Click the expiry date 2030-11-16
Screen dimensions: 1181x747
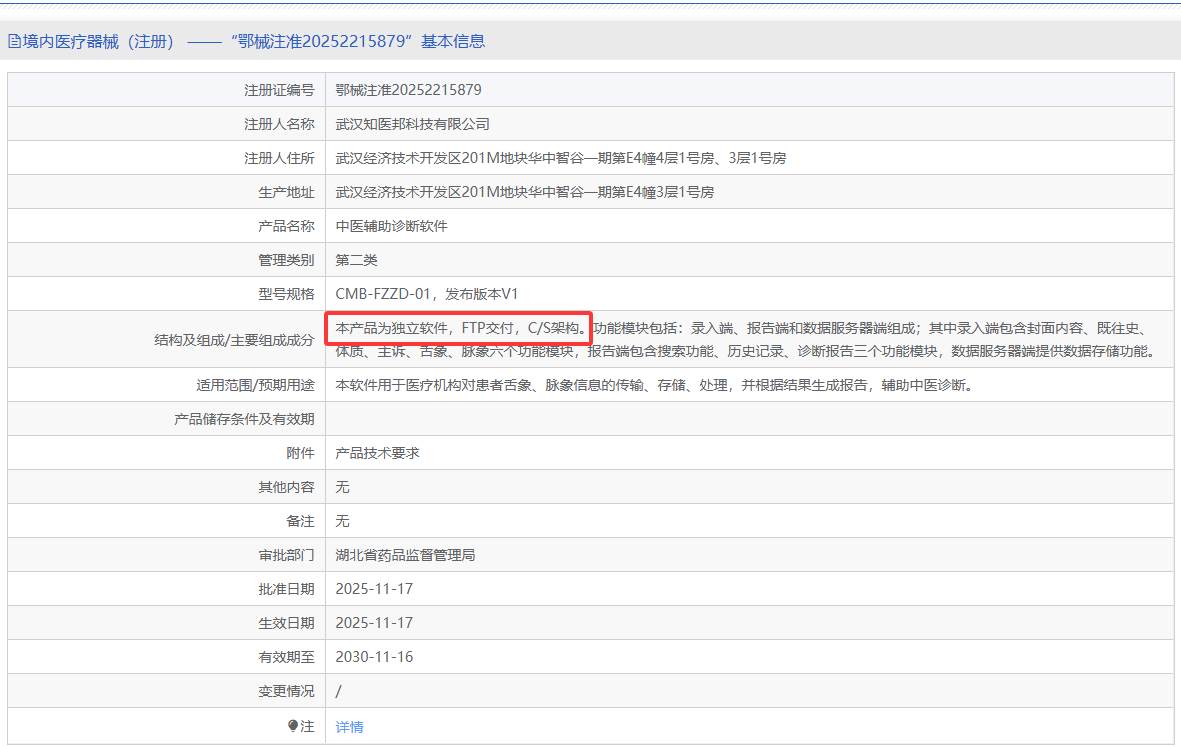coord(374,657)
